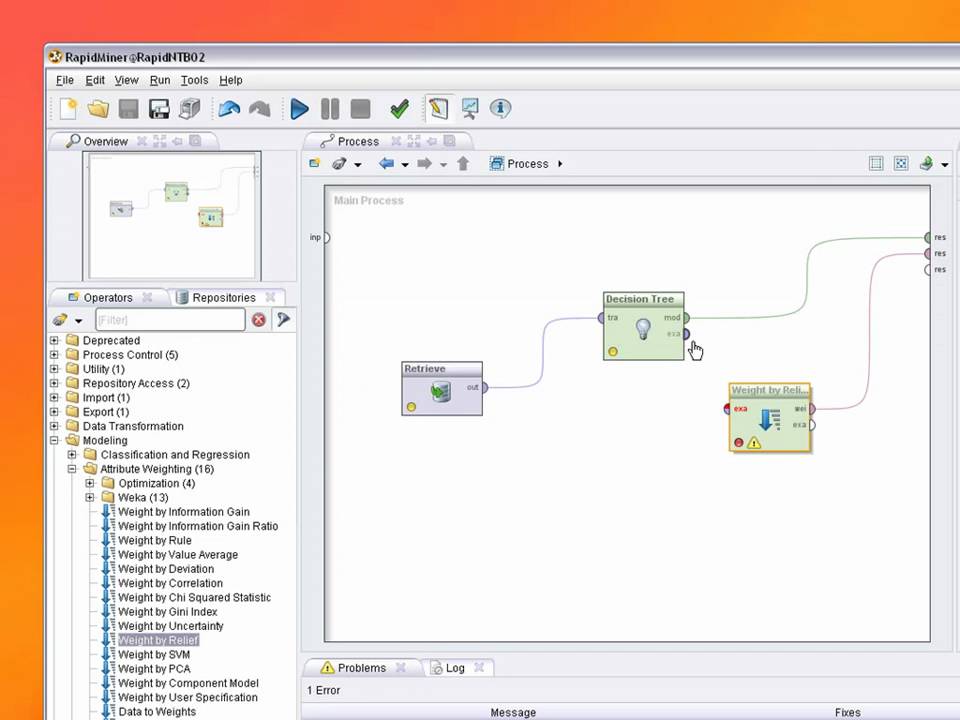Expand the Utility (1) folder
This screenshot has height=720, width=960.
point(54,369)
